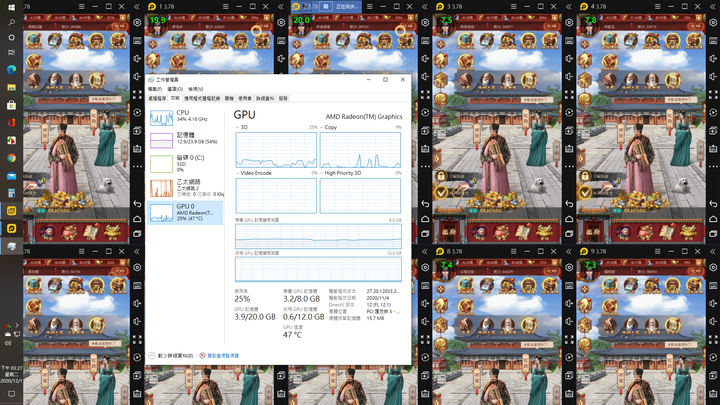The image size is (720, 405).
Task: Switch to the 詳細資料 tab in Task Manager
Action: click(265, 98)
